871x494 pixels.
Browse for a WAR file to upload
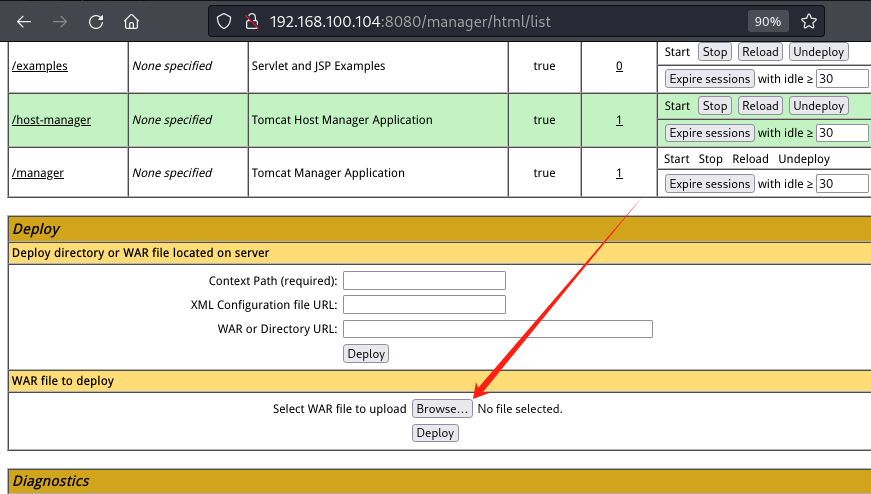(442, 409)
